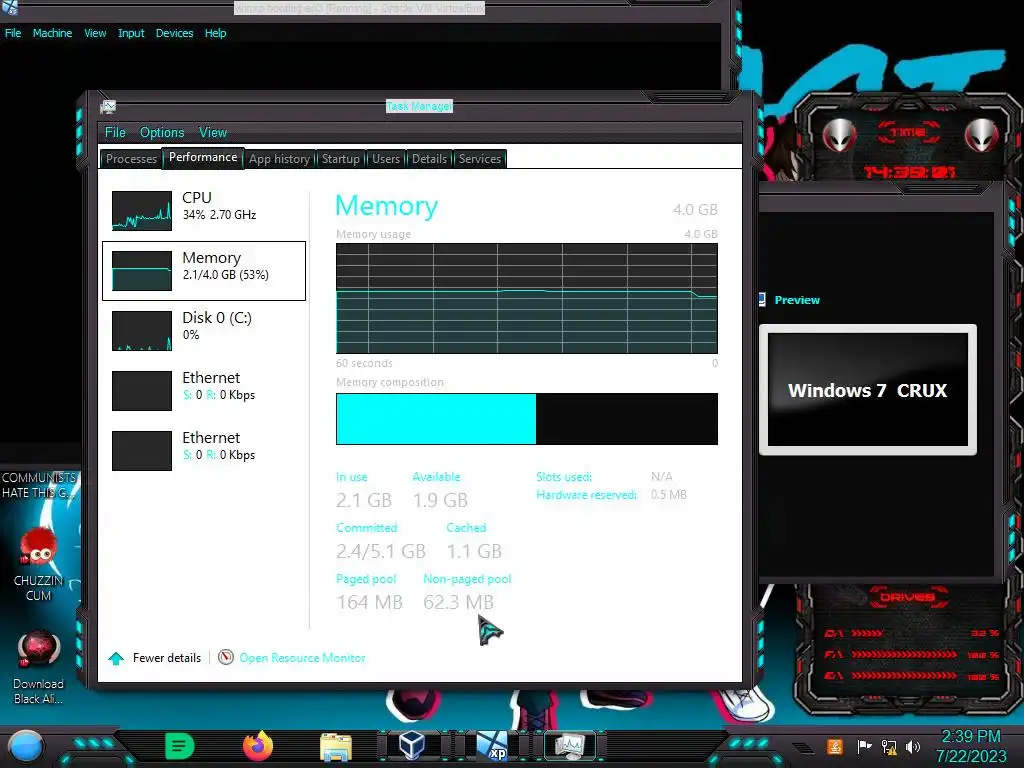
Task: Open VirtualBox Help menu
Action: pos(216,33)
